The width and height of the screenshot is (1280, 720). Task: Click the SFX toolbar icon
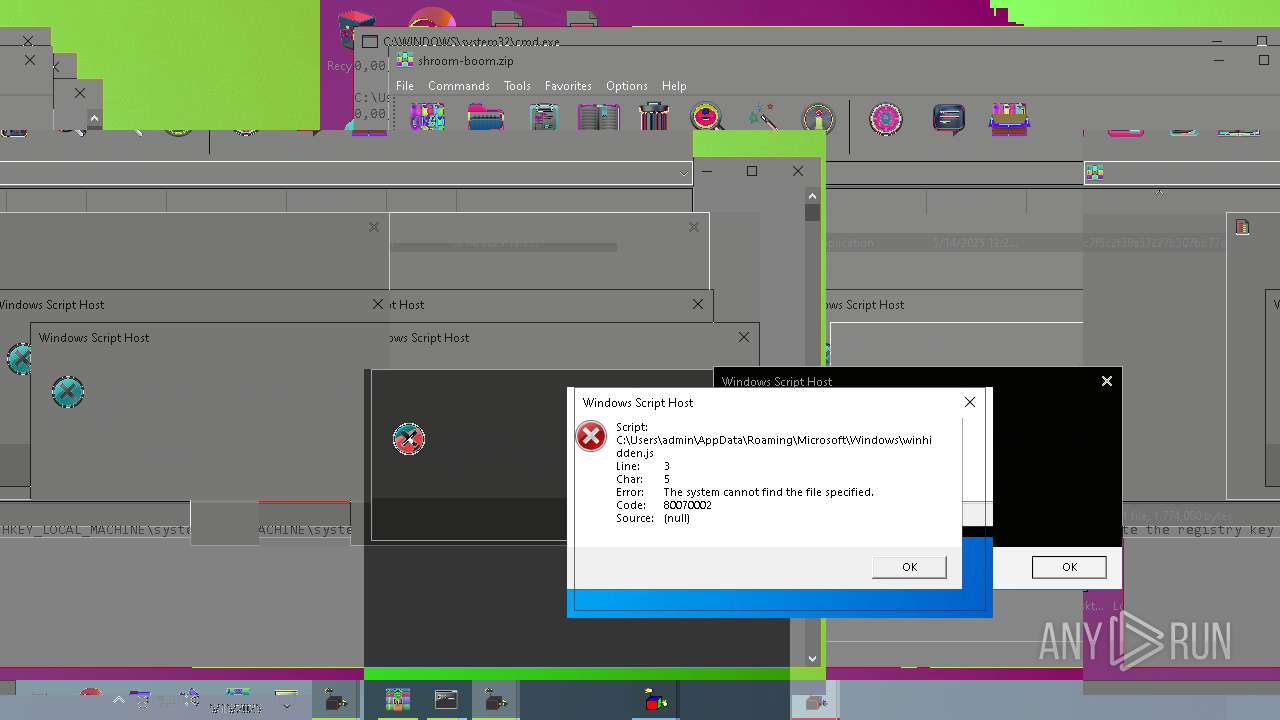pyautogui.click(x=1009, y=118)
